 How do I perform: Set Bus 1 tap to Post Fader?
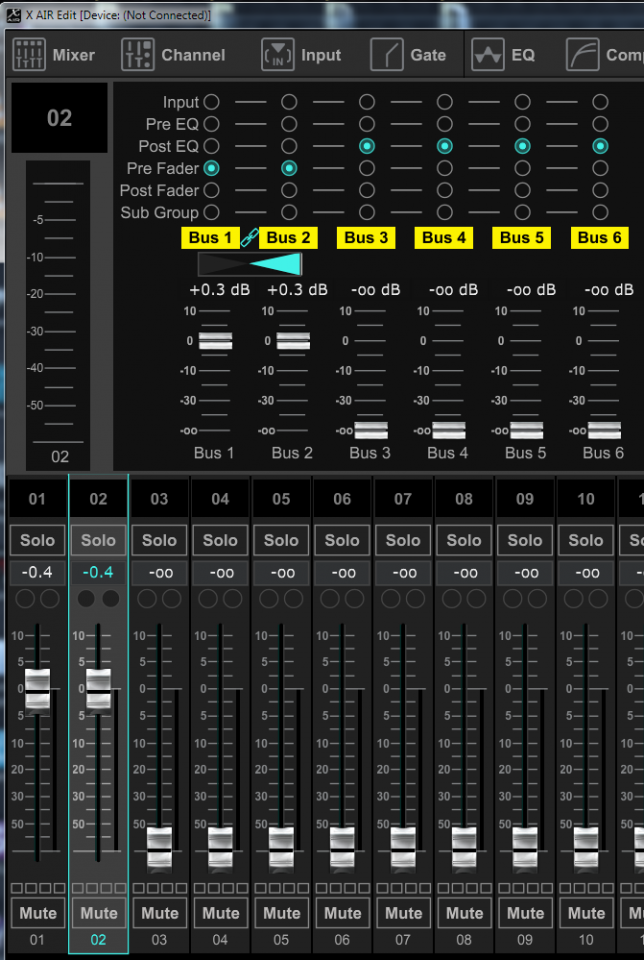click(211, 190)
